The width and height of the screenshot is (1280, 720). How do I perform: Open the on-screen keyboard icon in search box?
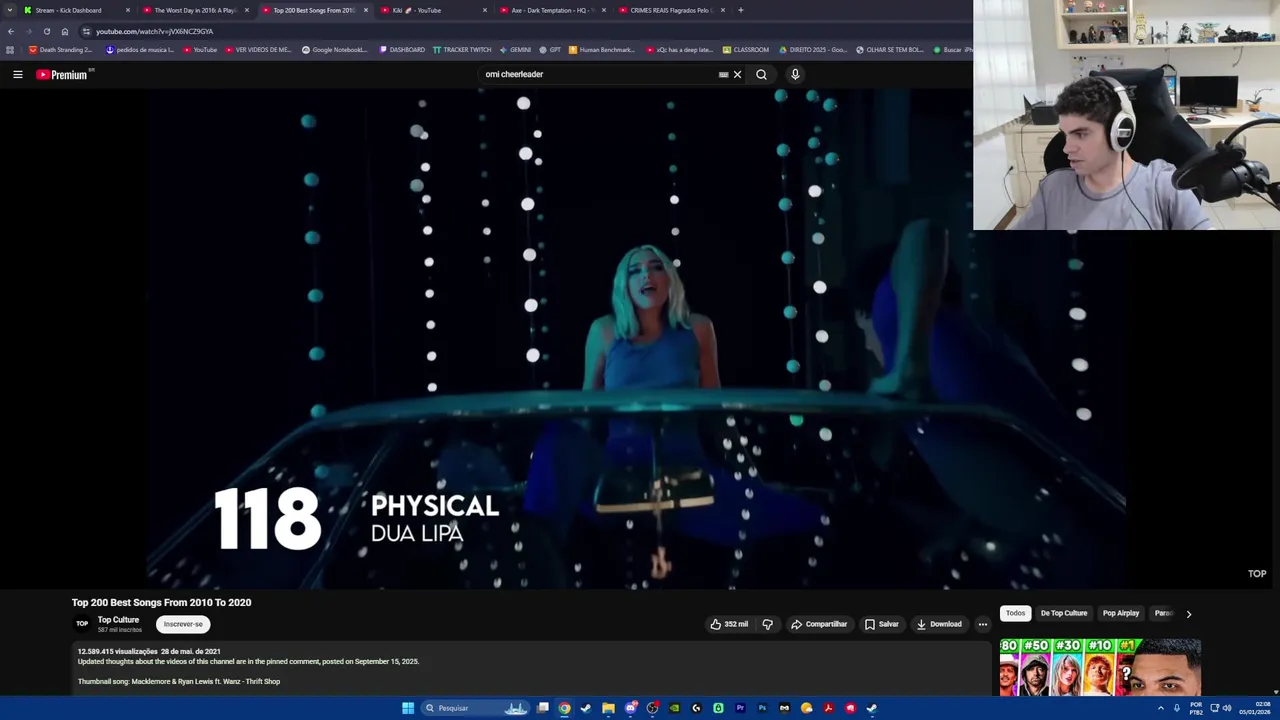723,74
